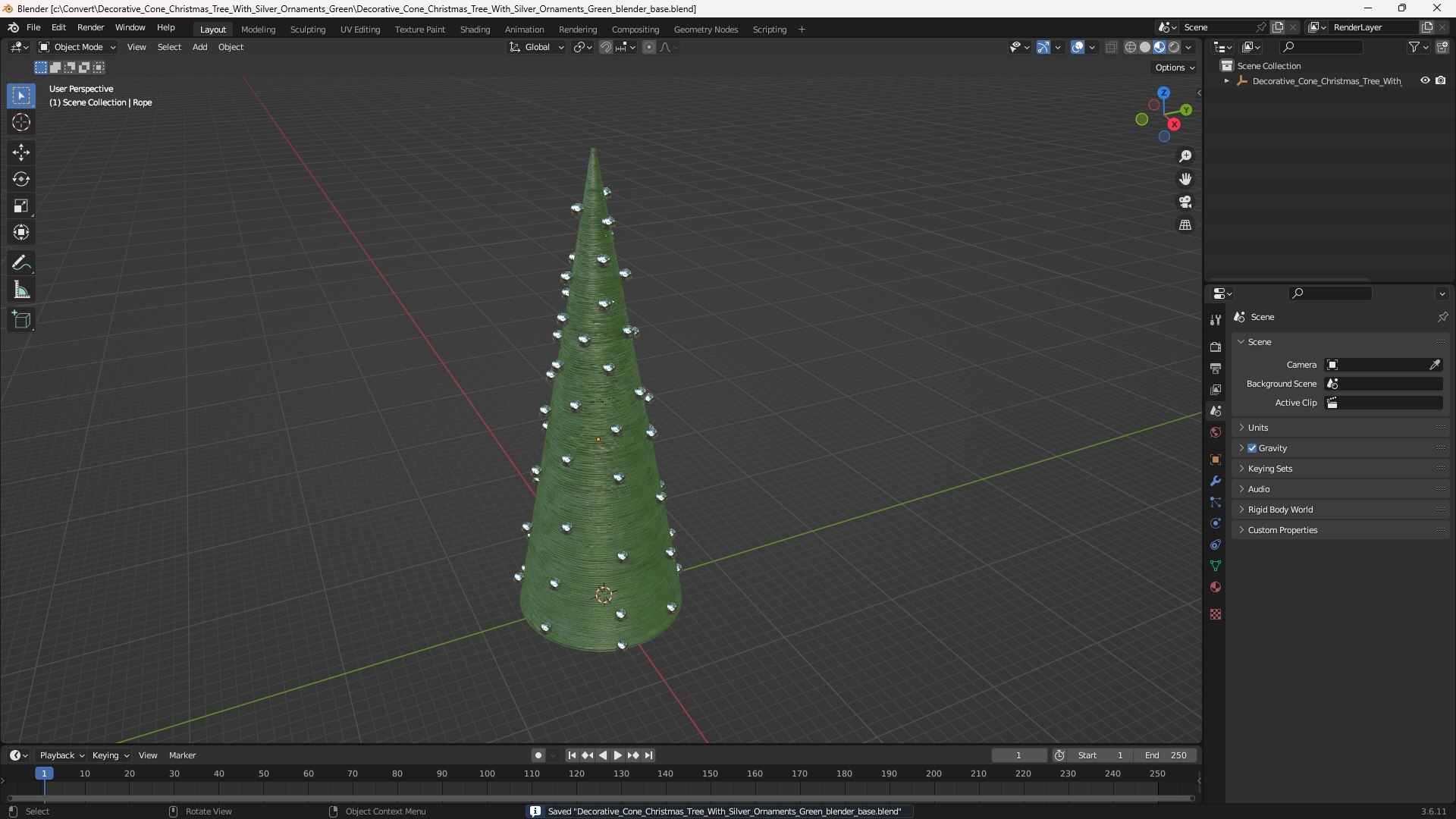Open the Output properties tab
This screenshot has height=819, width=1456.
pos(1216,368)
